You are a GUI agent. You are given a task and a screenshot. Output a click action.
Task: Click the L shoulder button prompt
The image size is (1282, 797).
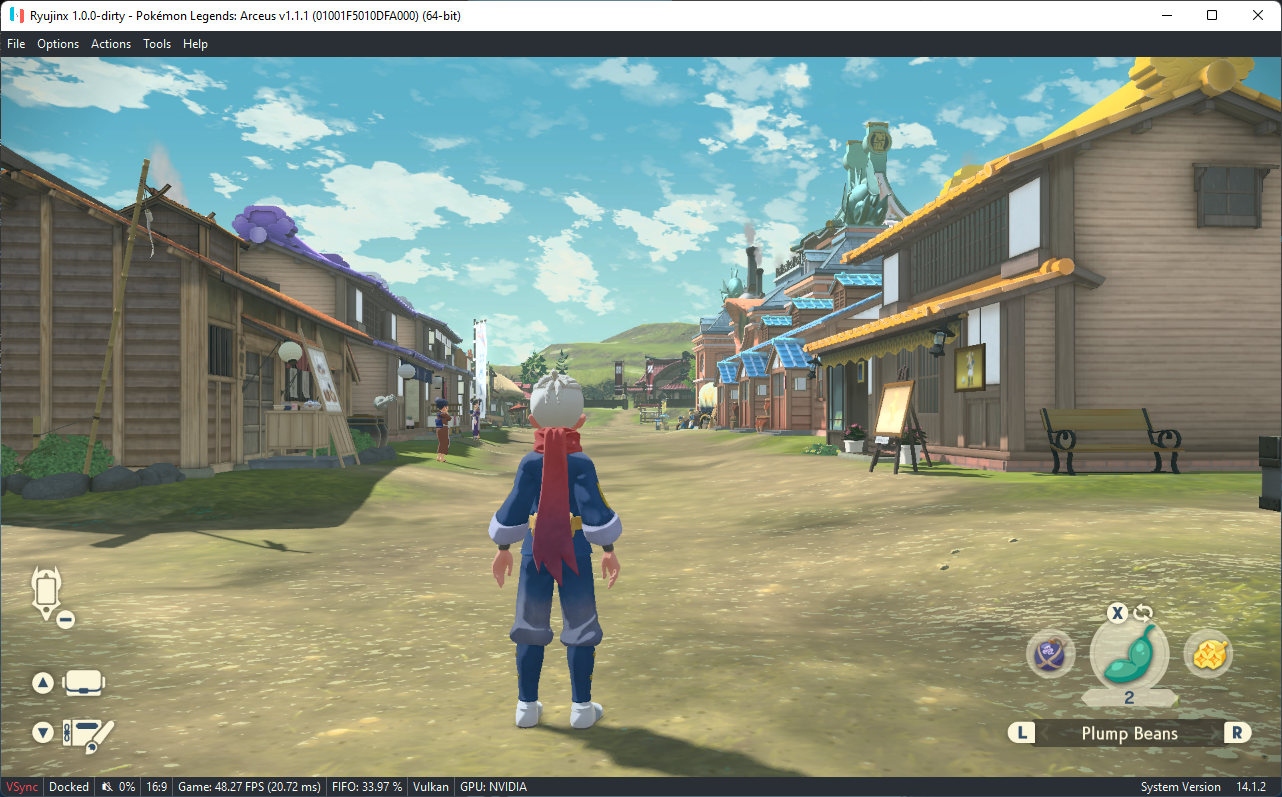1021,733
